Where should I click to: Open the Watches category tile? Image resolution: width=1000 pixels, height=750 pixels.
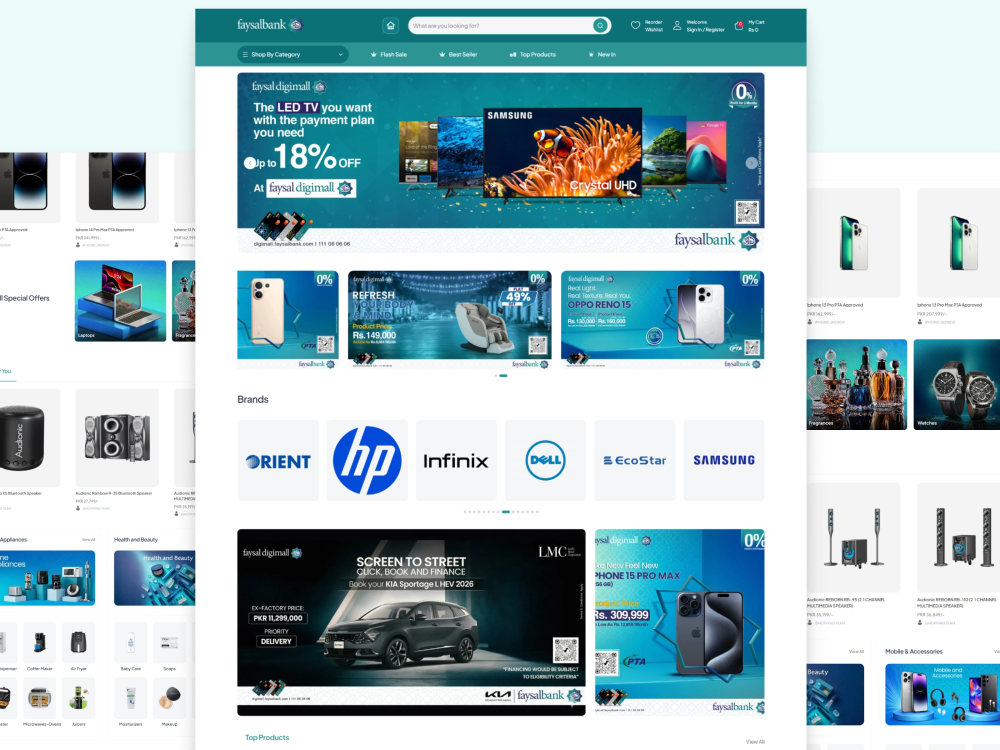(x=957, y=384)
